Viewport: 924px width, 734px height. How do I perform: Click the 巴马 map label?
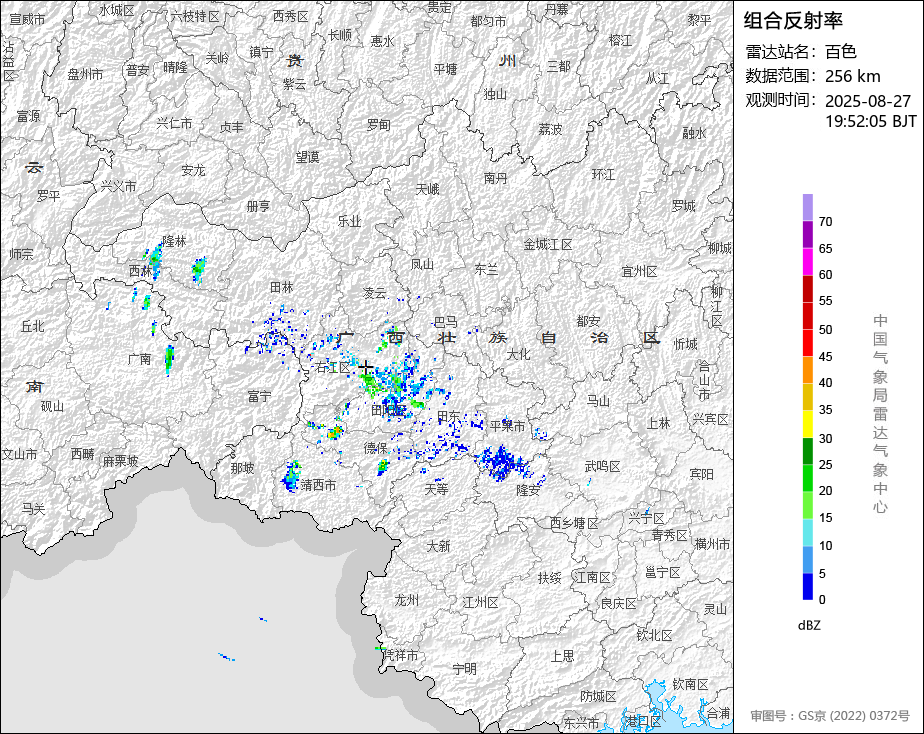446,322
